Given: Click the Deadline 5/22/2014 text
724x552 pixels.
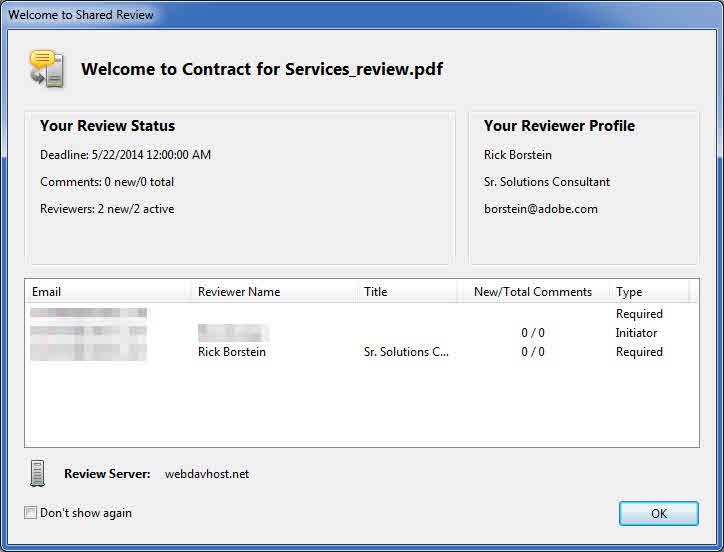Looking at the screenshot, I should pos(125,155).
